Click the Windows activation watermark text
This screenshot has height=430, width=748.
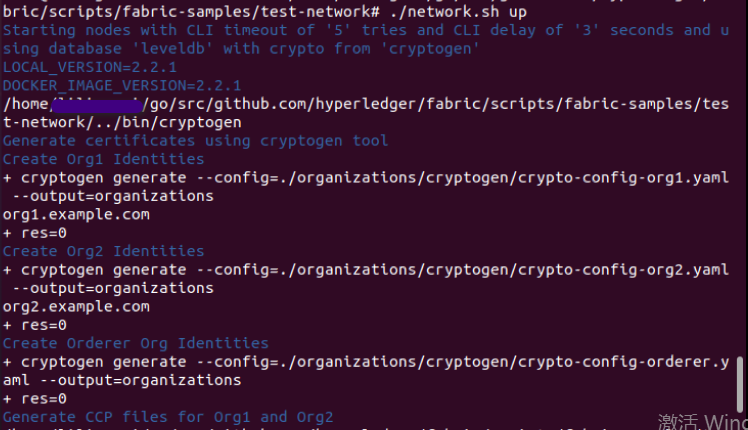pyautogui.click(x=702, y=419)
